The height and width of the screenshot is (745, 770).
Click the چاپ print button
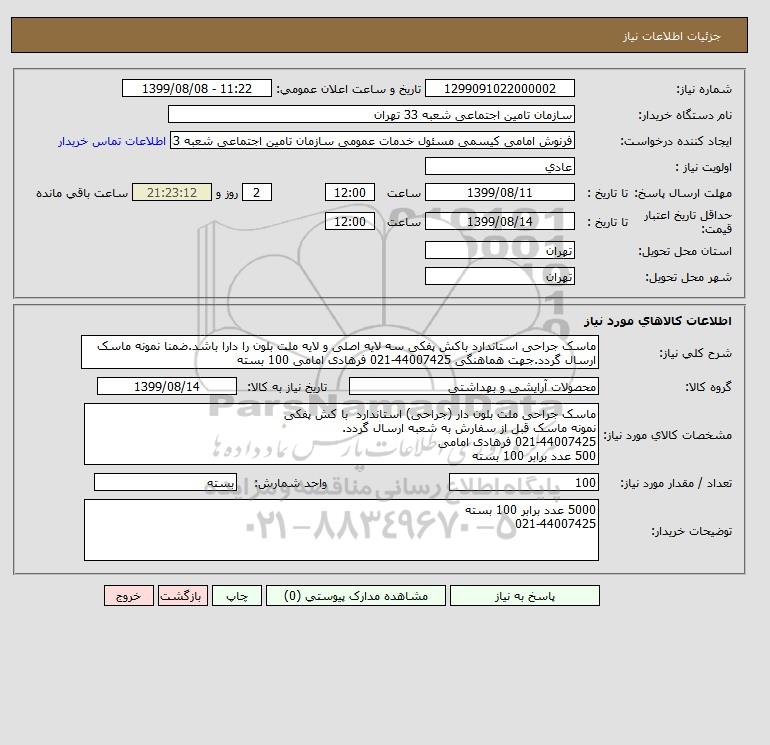click(237, 596)
